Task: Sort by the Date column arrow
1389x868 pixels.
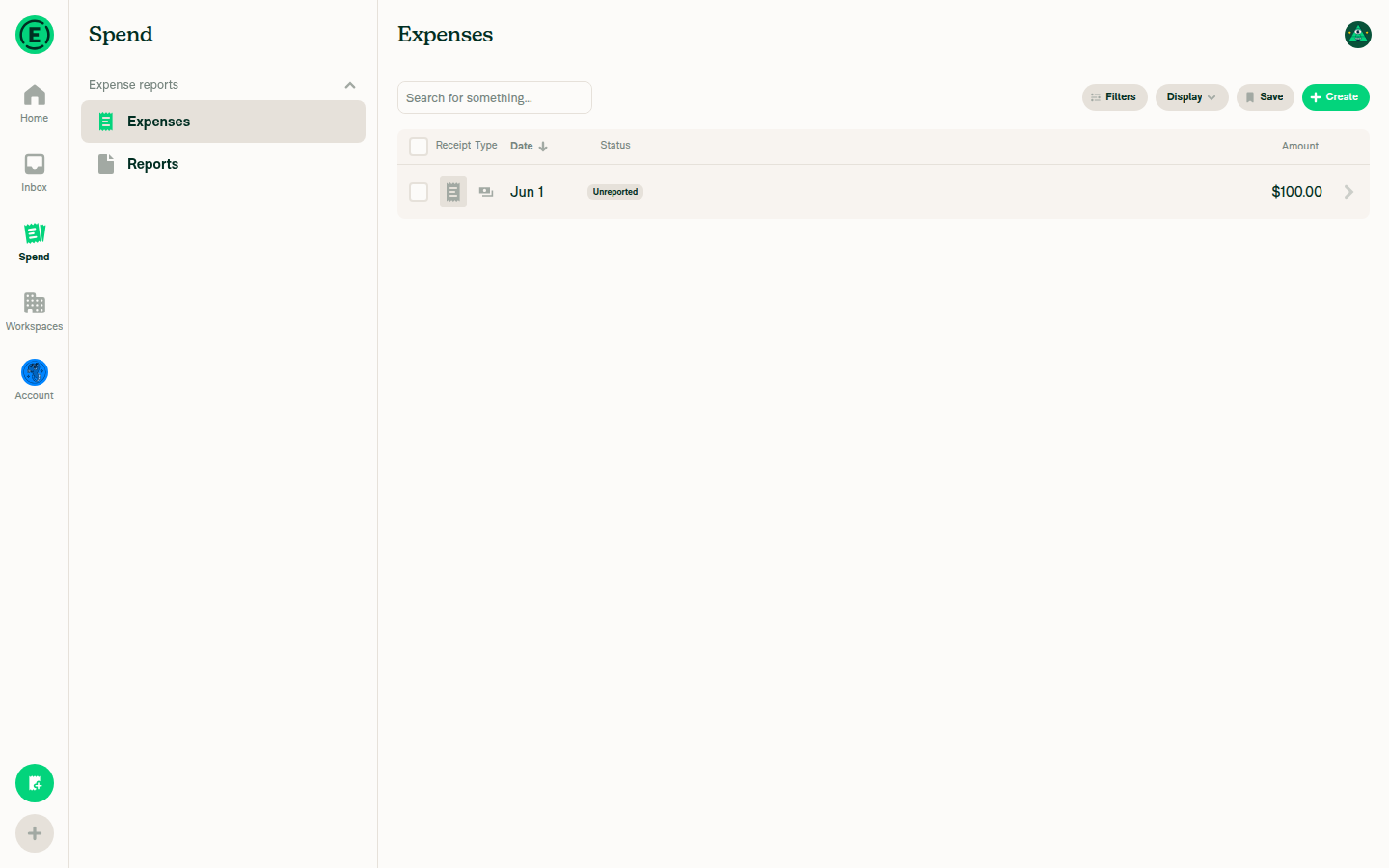Action: pos(543,147)
